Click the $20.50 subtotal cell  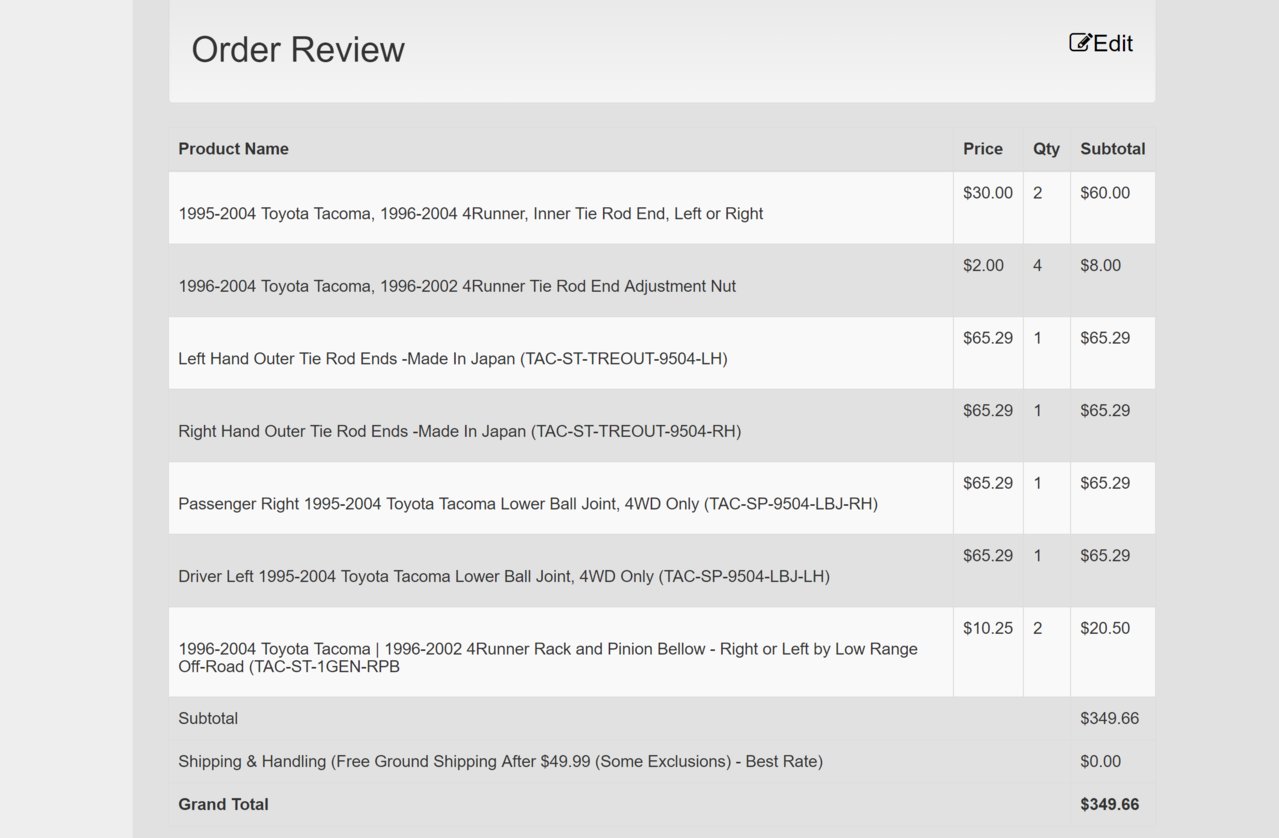(1113, 652)
